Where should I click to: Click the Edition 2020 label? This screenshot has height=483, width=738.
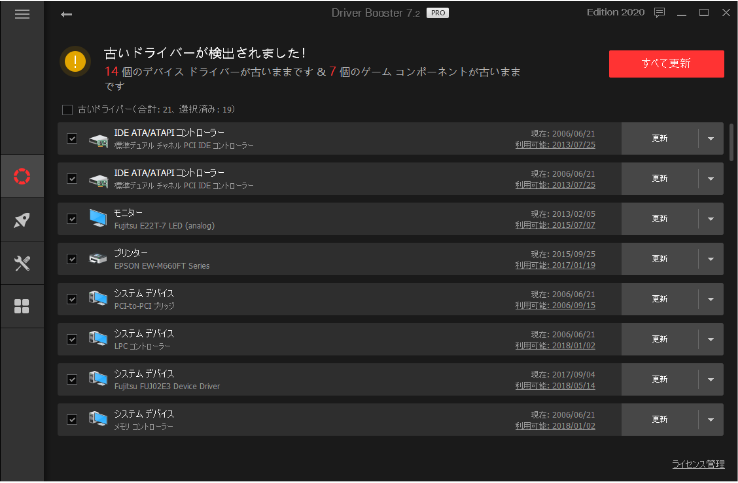tap(615, 13)
